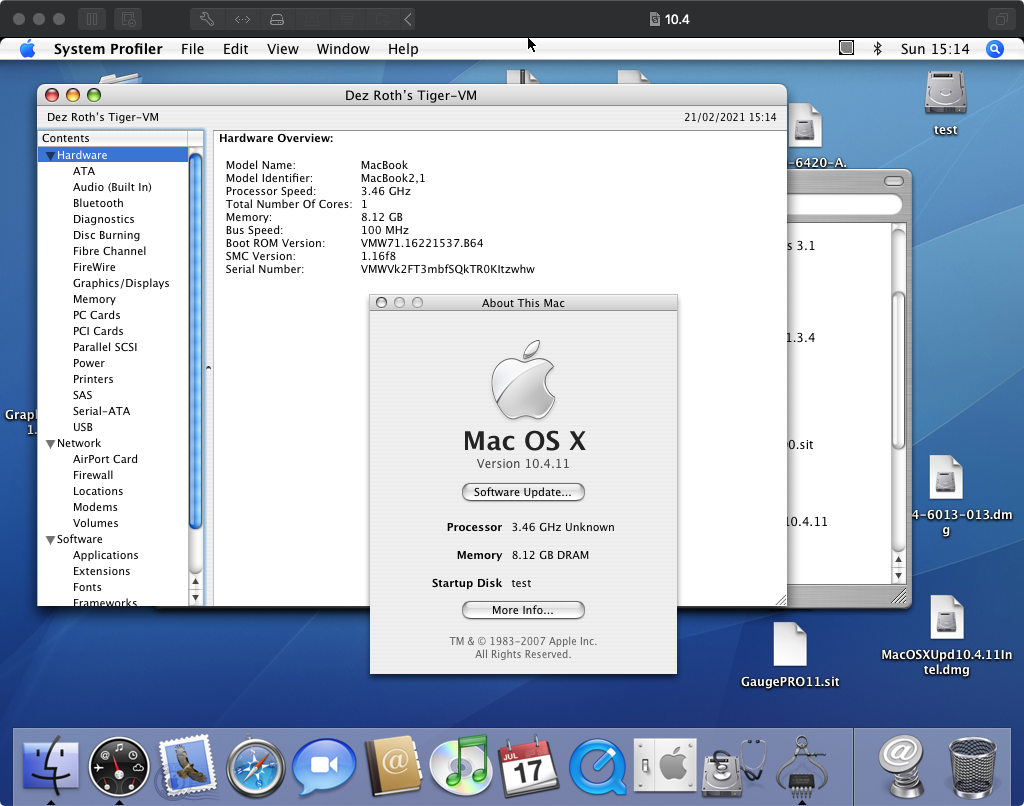
Task: Select Firewall under Network
Action: (x=93, y=476)
